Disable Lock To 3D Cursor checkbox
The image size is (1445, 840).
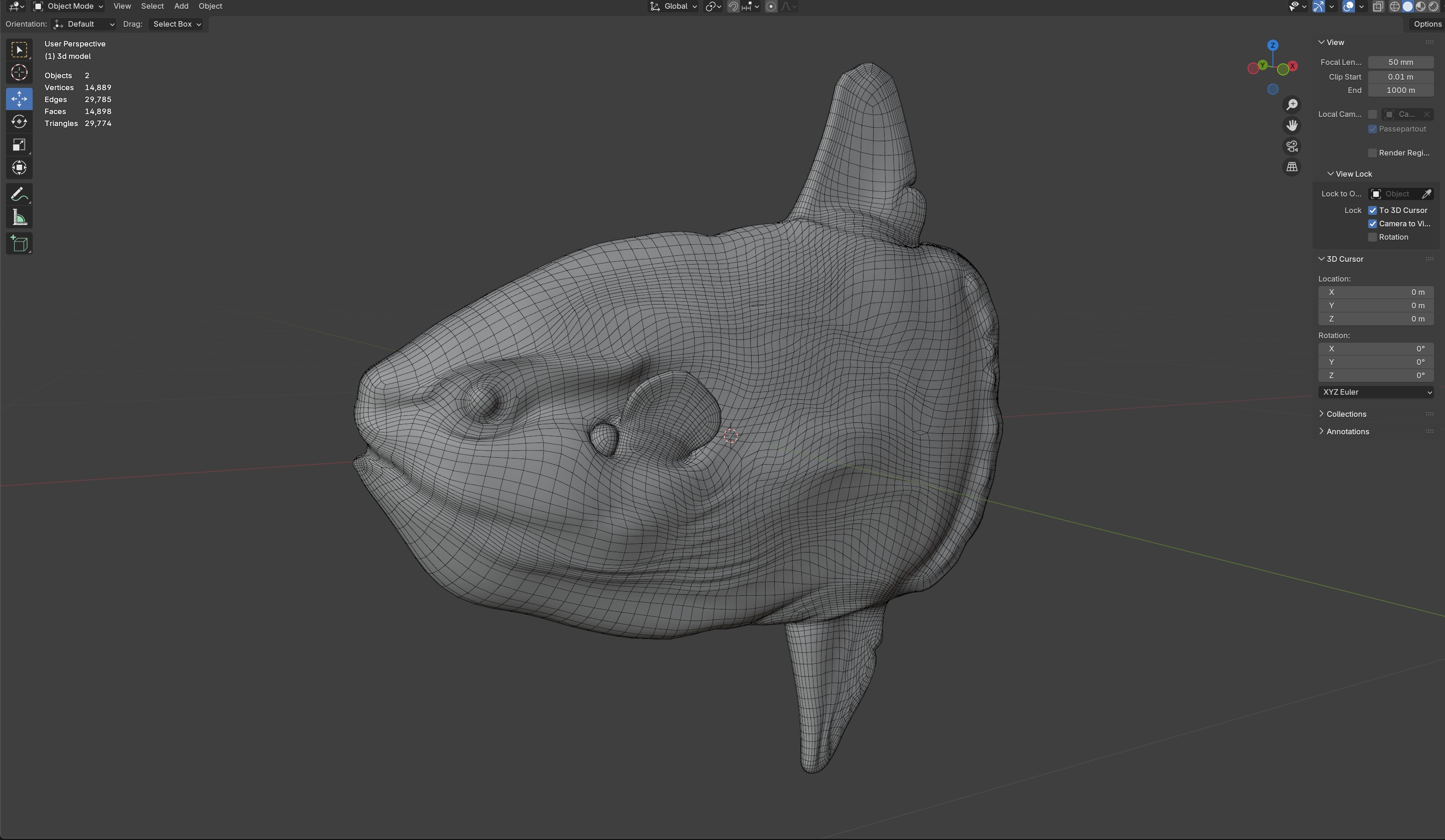click(1372, 210)
